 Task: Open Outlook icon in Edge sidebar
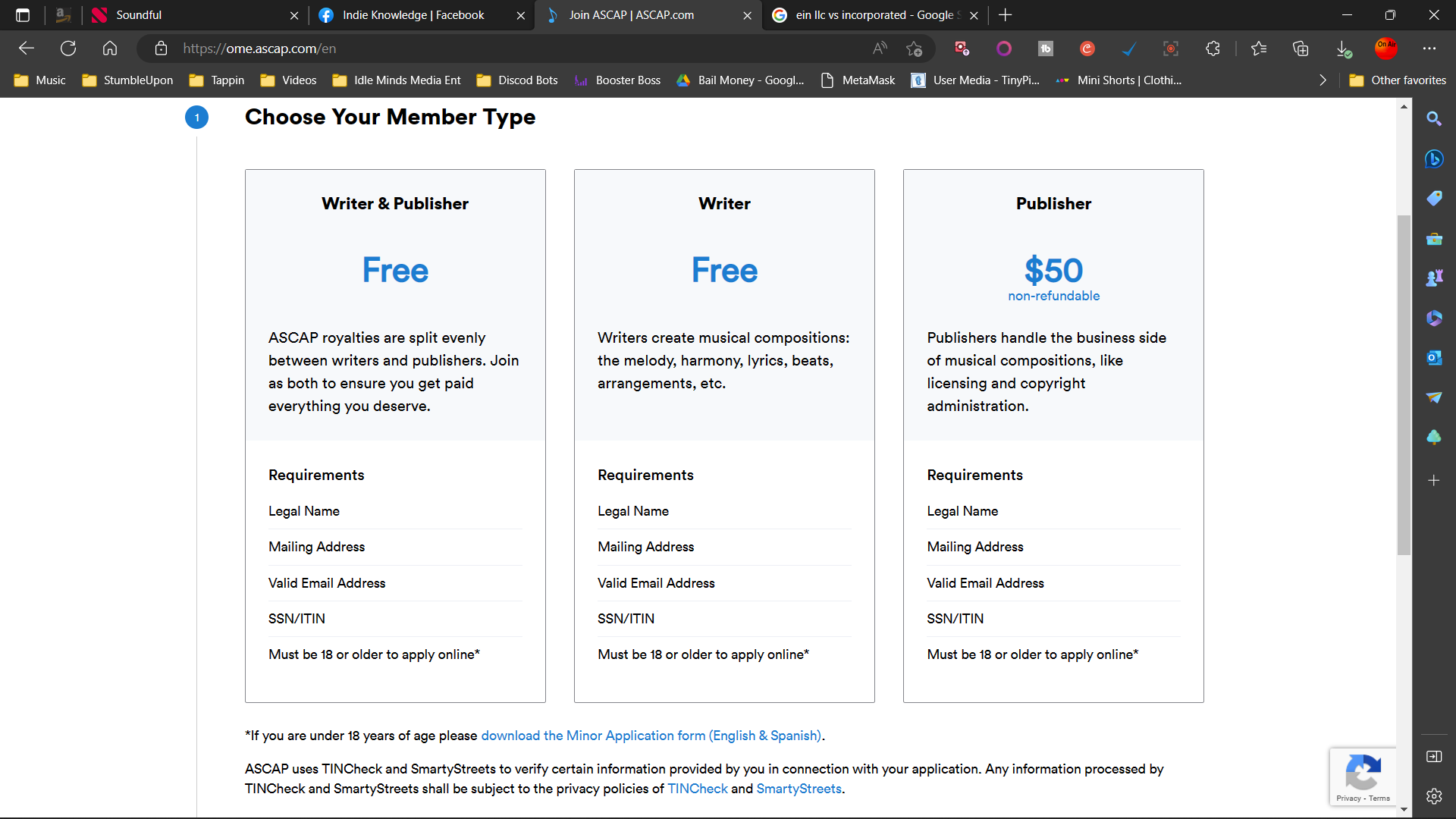(x=1433, y=357)
